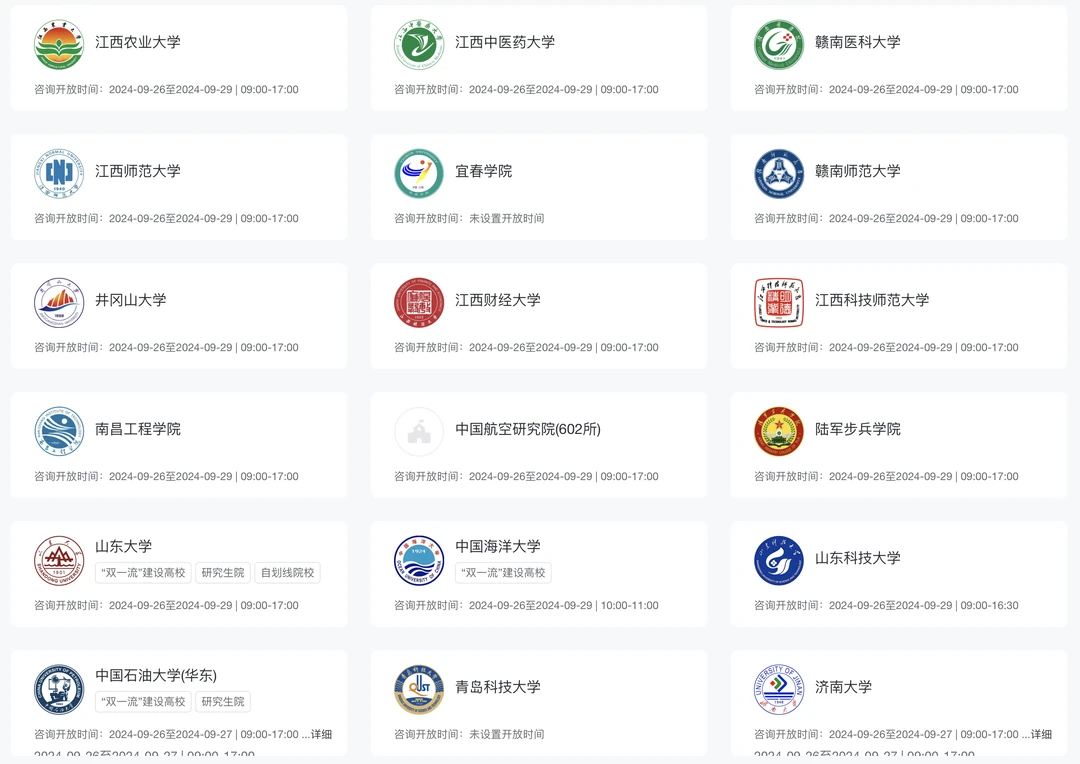Image resolution: width=1080 pixels, height=764 pixels.
Task: Click the 江西科技师范大学 logo
Action: (x=779, y=302)
